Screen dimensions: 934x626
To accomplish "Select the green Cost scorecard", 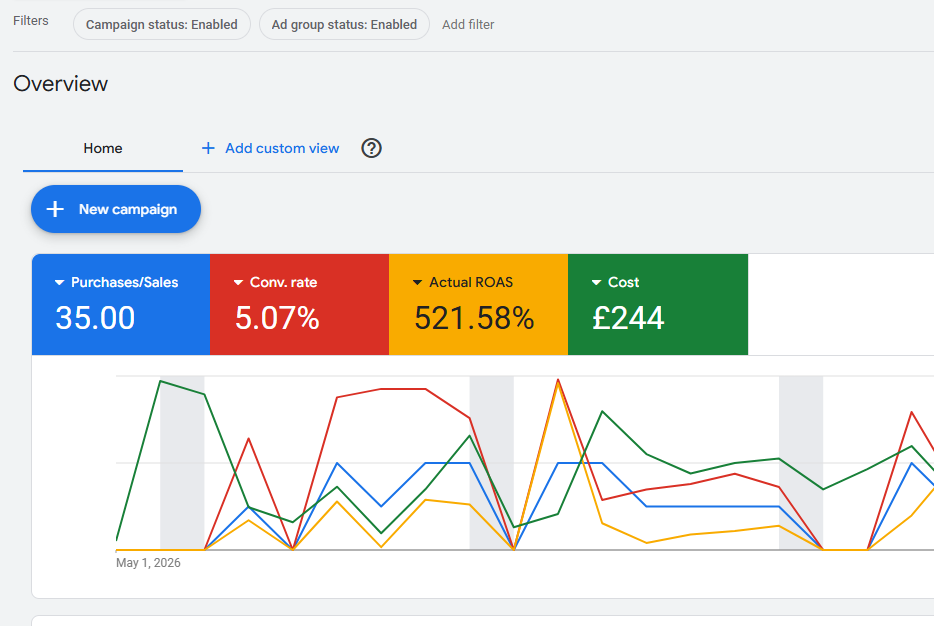I will coord(658,304).
